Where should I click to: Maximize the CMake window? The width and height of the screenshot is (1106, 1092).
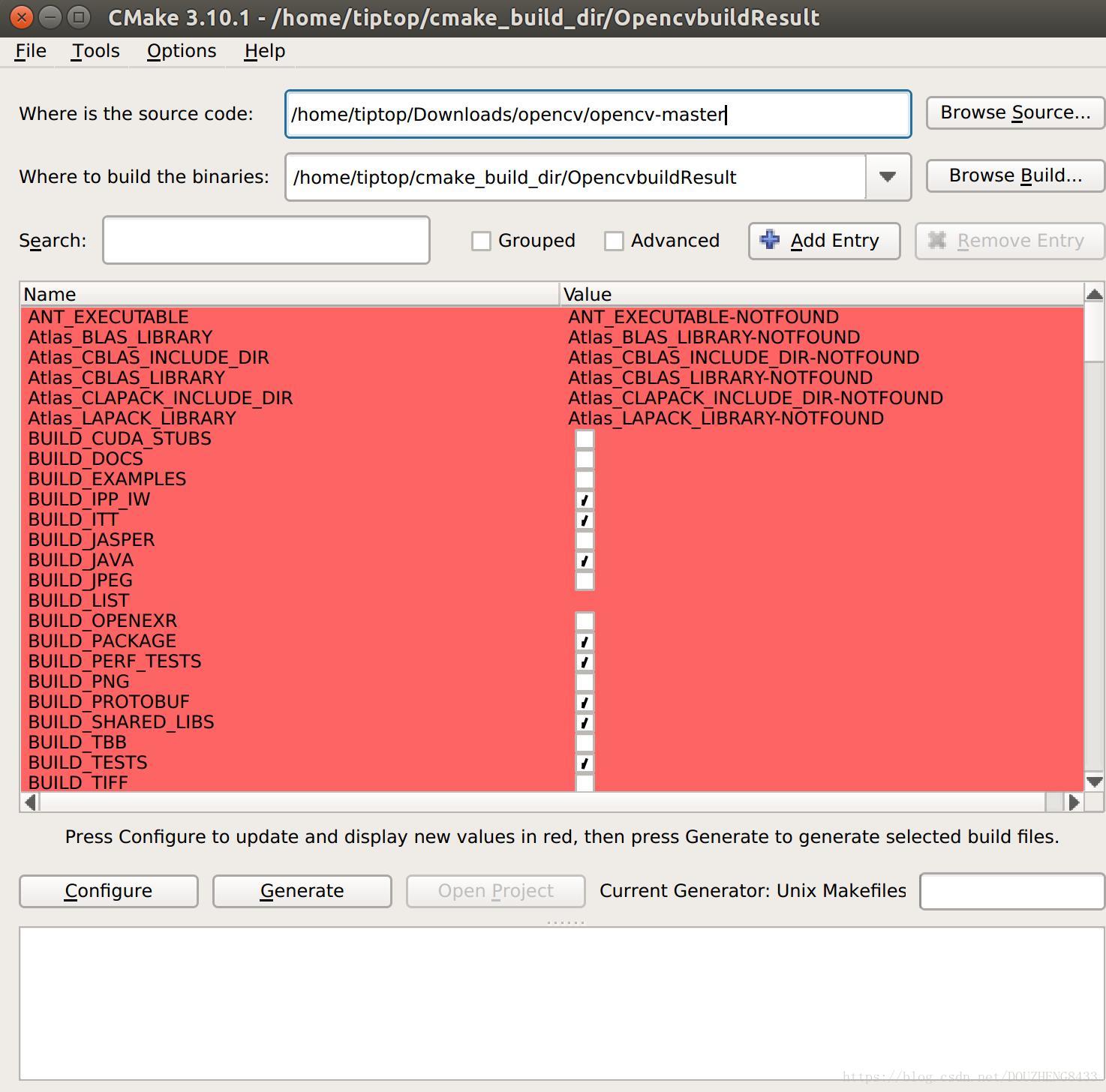click(77, 16)
